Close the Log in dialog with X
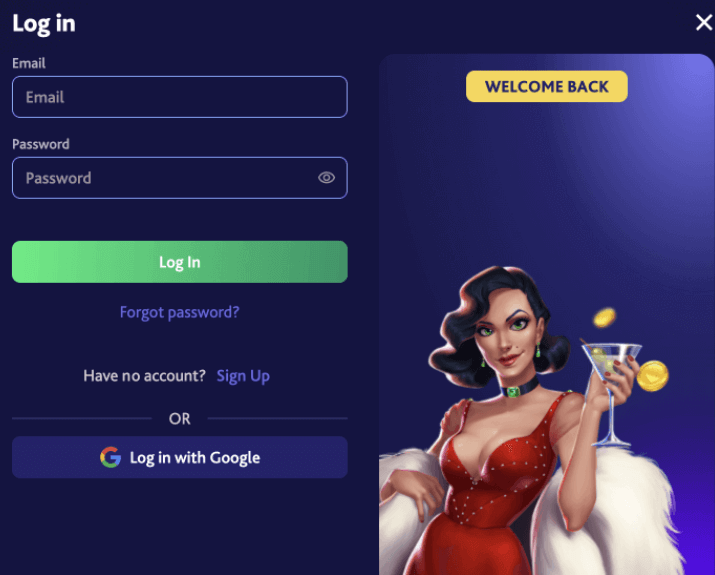Image resolution: width=715 pixels, height=575 pixels. click(704, 22)
